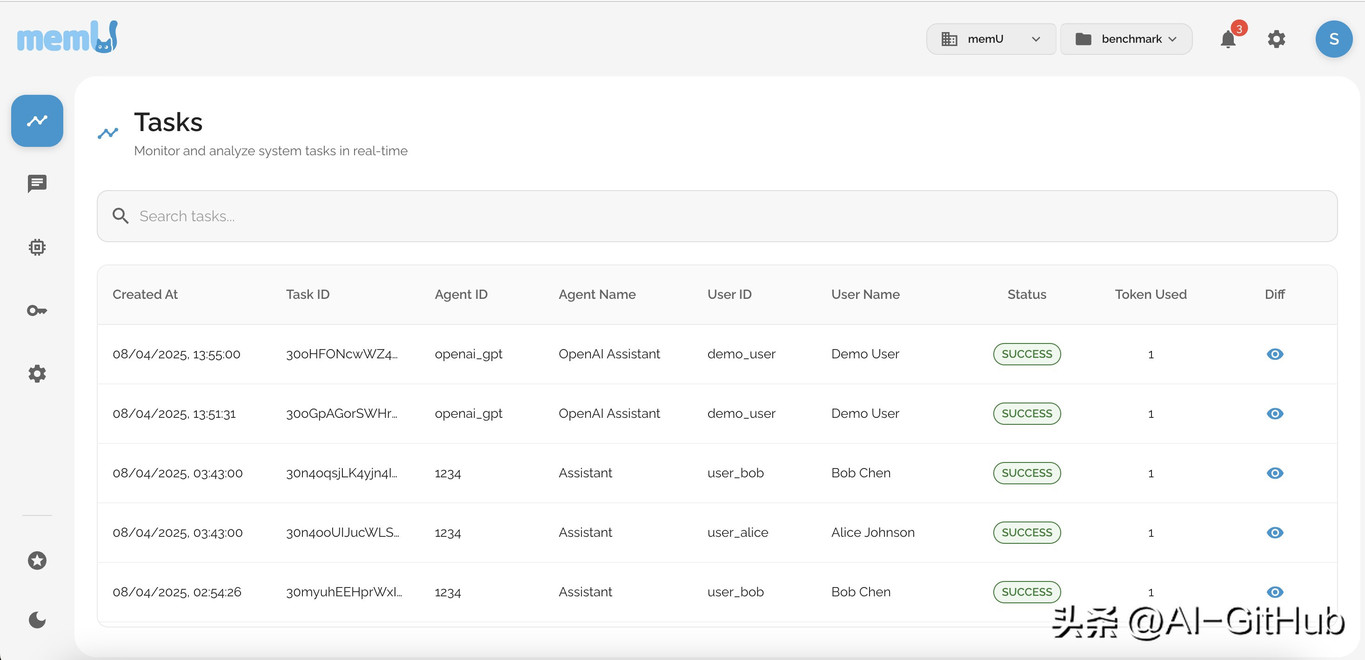This screenshot has height=660, width=1365.
Task: Click timestamp 08/04/2025, 13:55:00
Action: 176,354
